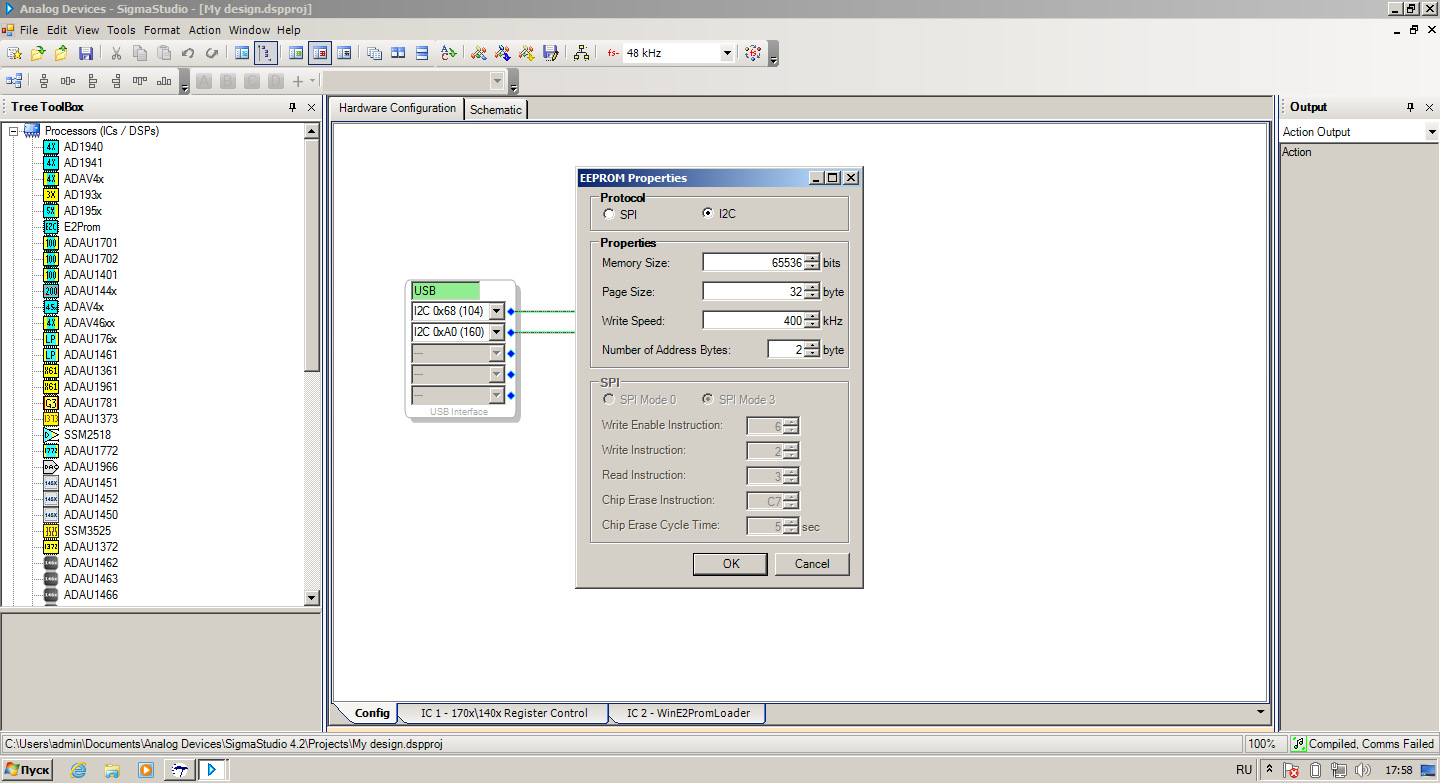1440x783 pixels.
Task: Click the USB header of USB Interface block
Action: coord(446,291)
